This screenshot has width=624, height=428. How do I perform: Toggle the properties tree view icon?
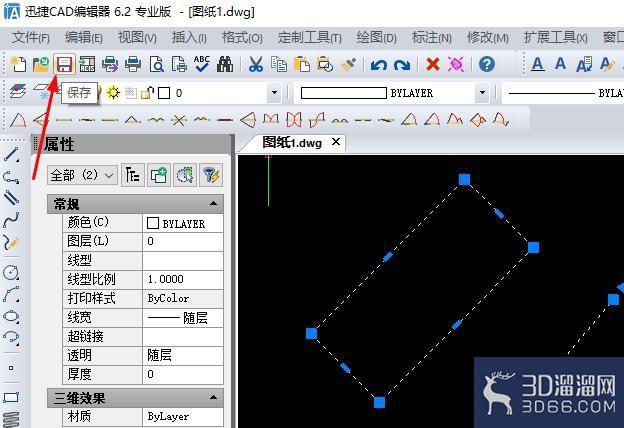[x=132, y=175]
